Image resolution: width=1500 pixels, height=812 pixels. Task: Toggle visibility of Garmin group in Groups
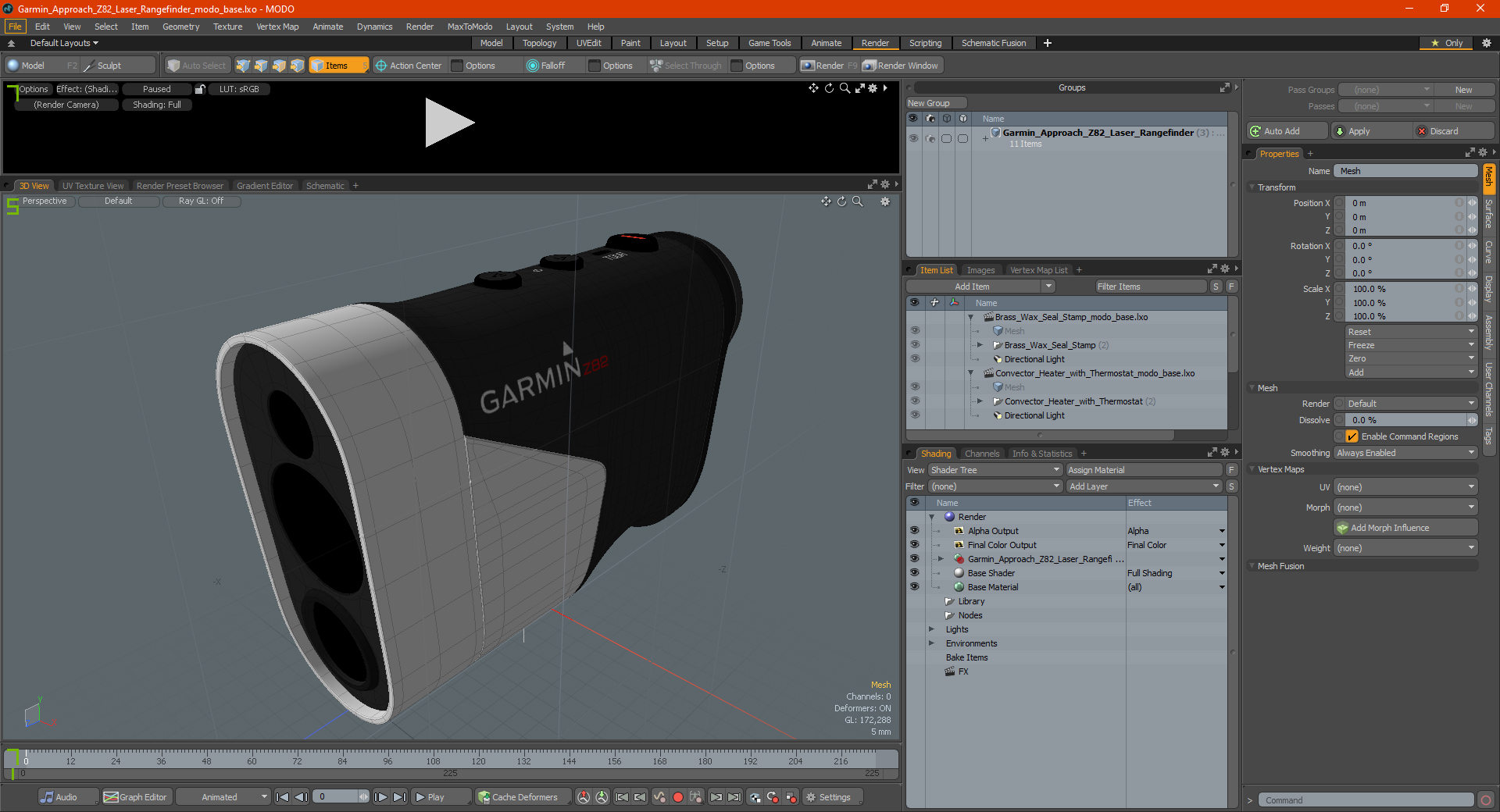(913, 138)
